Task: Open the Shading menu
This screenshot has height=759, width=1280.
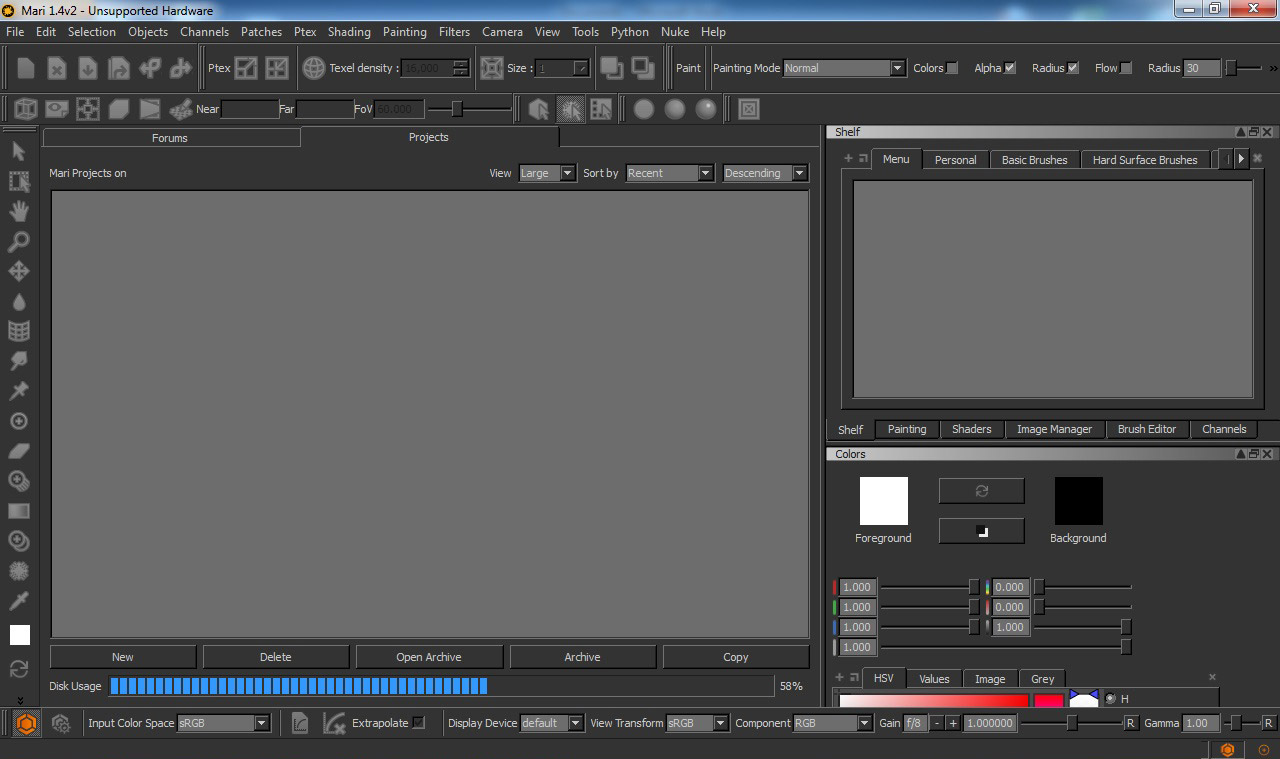Action: point(349,32)
